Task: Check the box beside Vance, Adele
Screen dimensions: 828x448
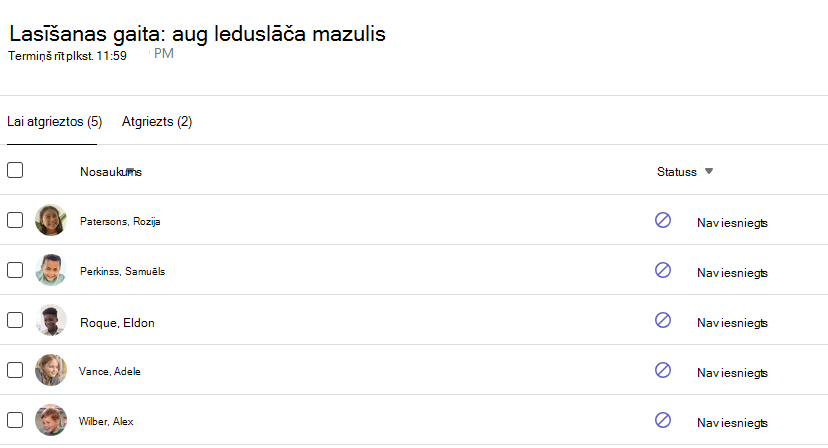Action: pos(15,370)
